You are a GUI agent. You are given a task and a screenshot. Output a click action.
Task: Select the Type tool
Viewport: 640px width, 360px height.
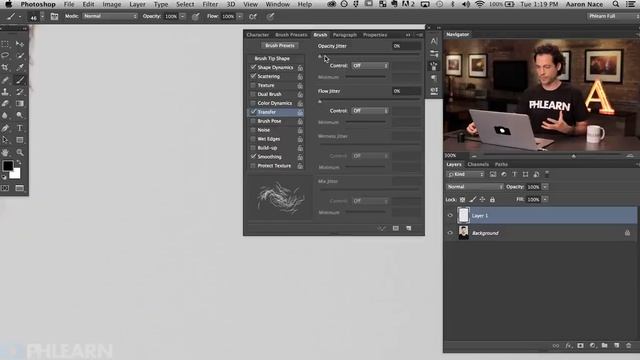(20, 128)
